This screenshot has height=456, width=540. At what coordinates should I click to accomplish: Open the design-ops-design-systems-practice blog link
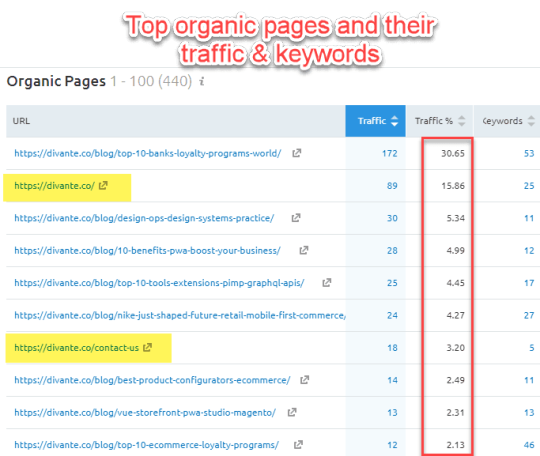(144, 218)
